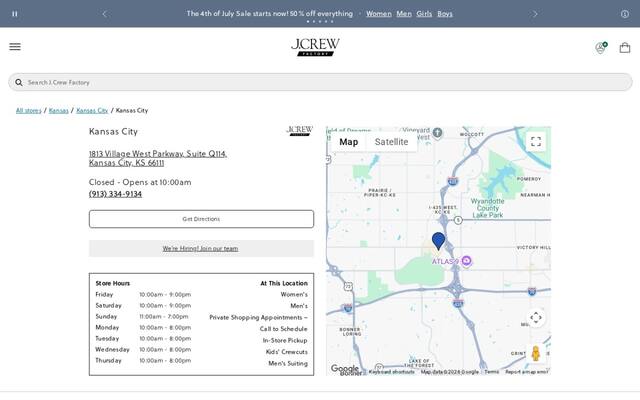Select Kids' Crewcuts service text
Image resolution: width=640 pixels, height=400 pixels.
[x=287, y=352]
